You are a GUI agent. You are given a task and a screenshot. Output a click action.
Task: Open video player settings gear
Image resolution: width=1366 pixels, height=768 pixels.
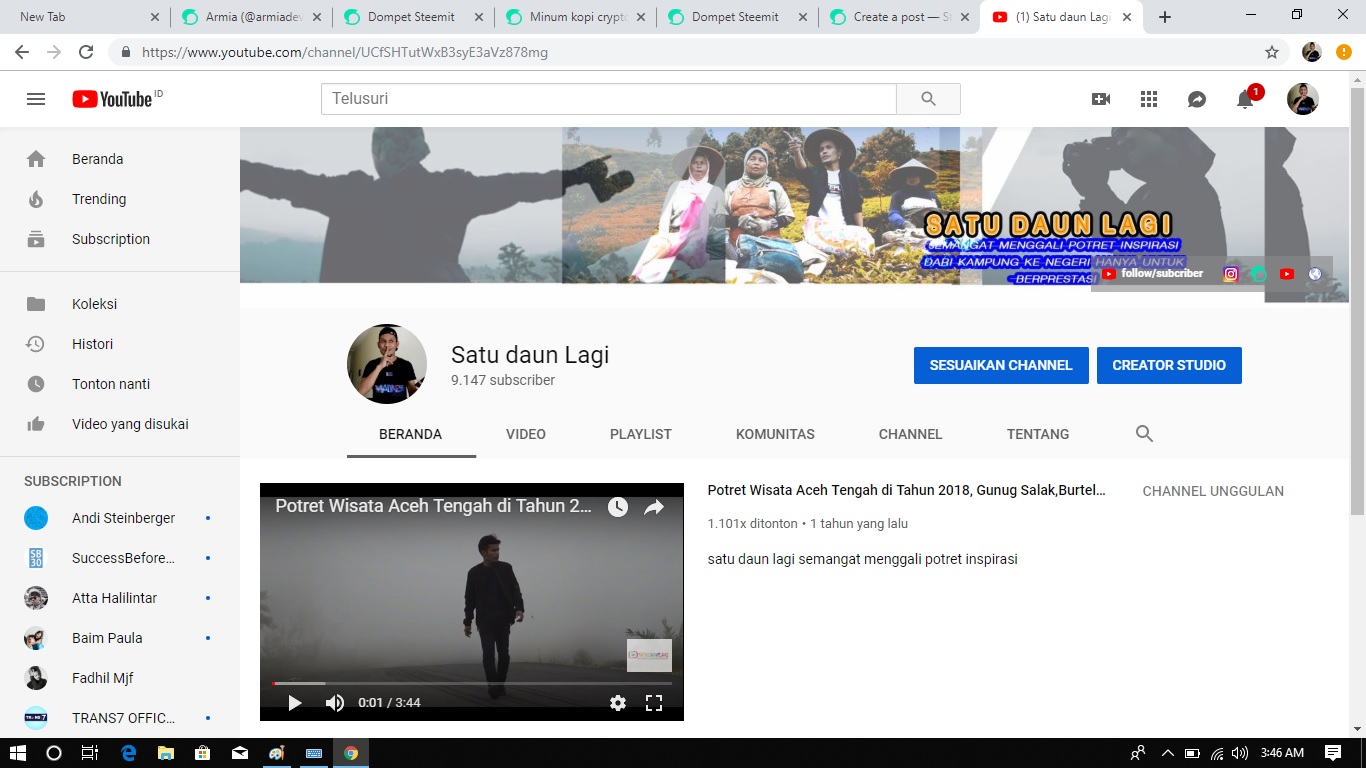tap(618, 703)
